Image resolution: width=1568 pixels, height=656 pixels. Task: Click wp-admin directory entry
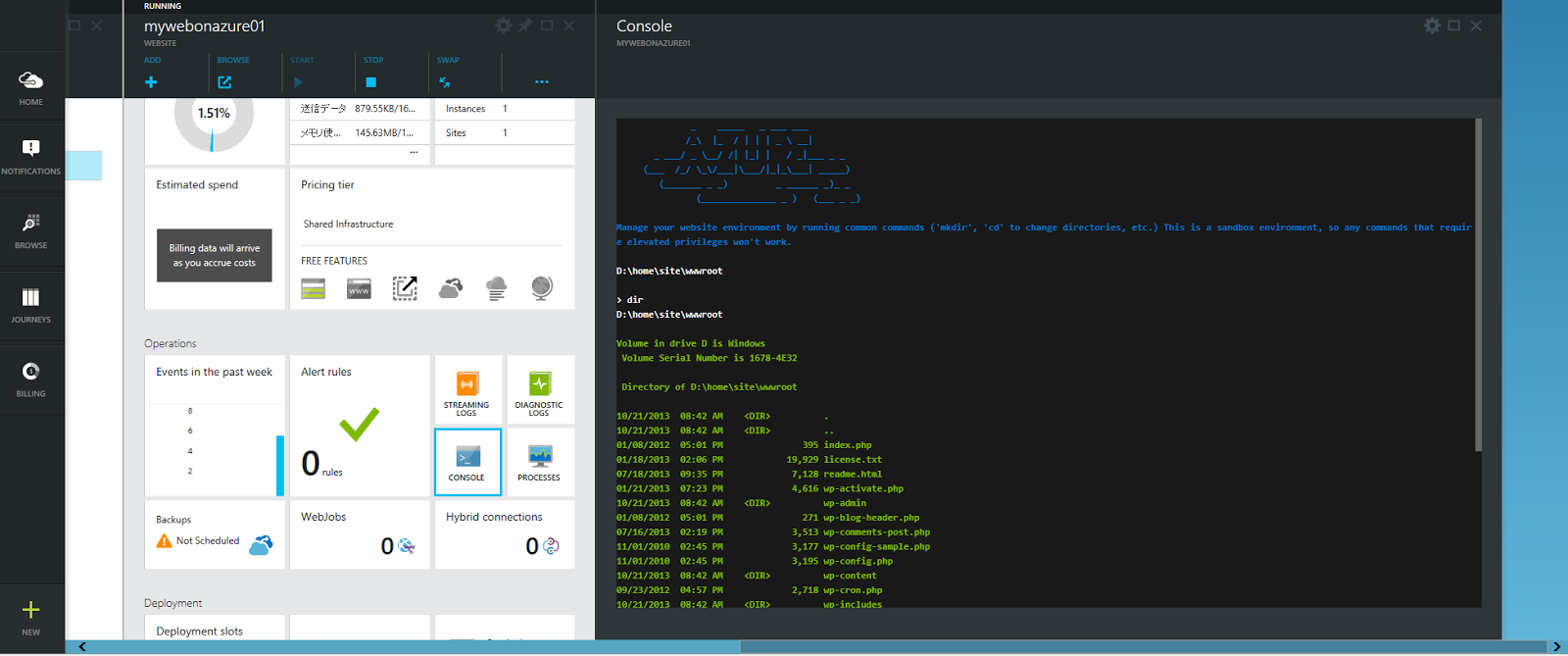click(845, 503)
